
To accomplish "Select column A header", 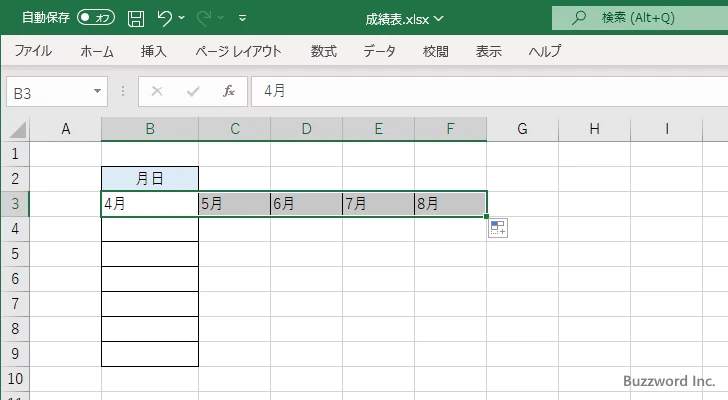I will coord(65,129).
